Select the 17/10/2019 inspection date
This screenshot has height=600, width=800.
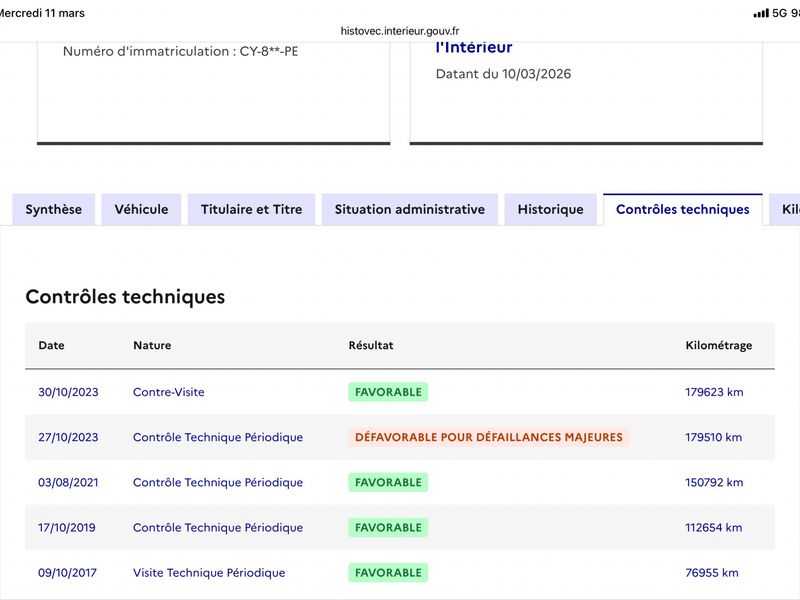point(67,528)
